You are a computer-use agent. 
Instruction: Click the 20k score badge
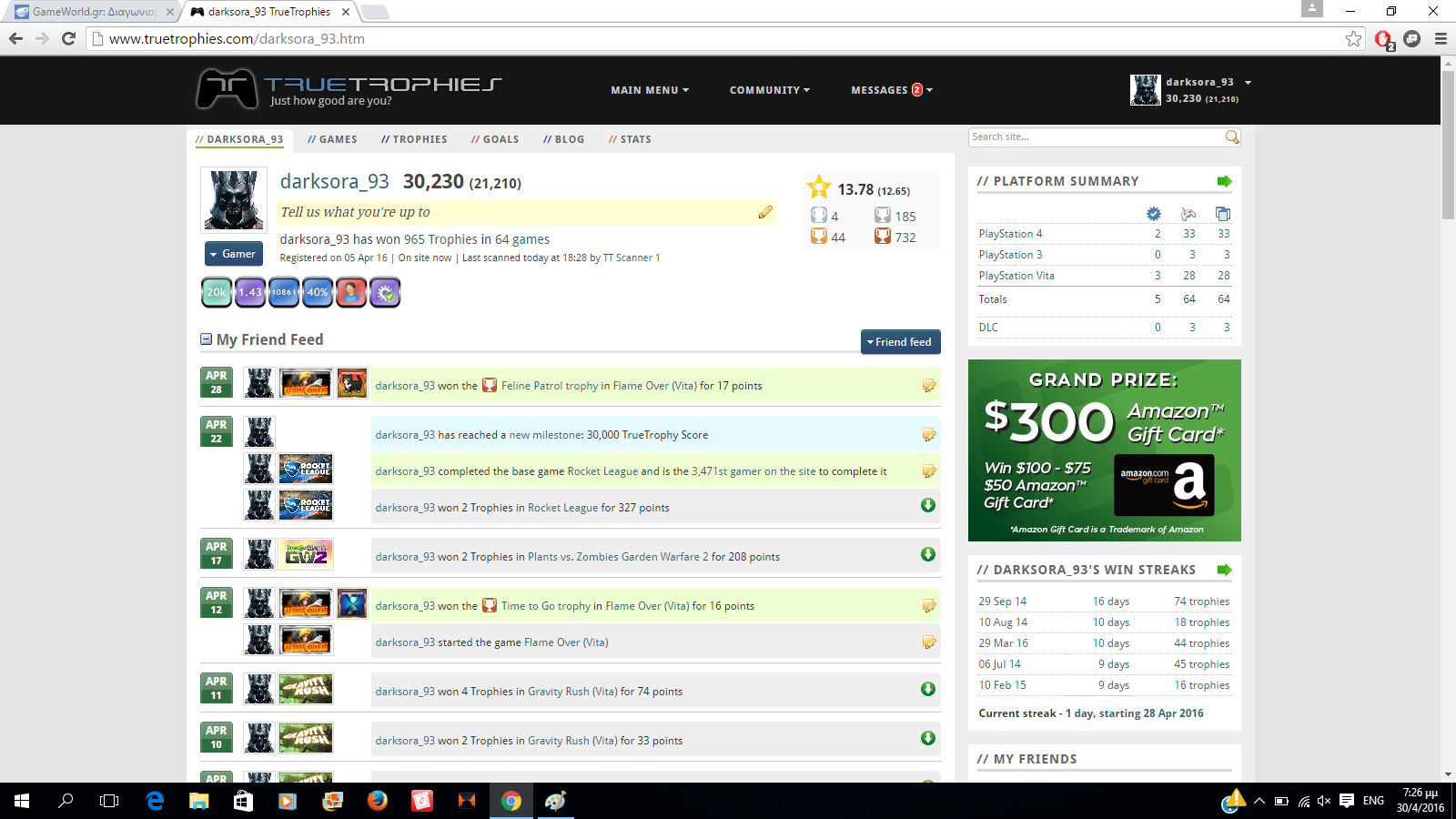tap(217, 292)
